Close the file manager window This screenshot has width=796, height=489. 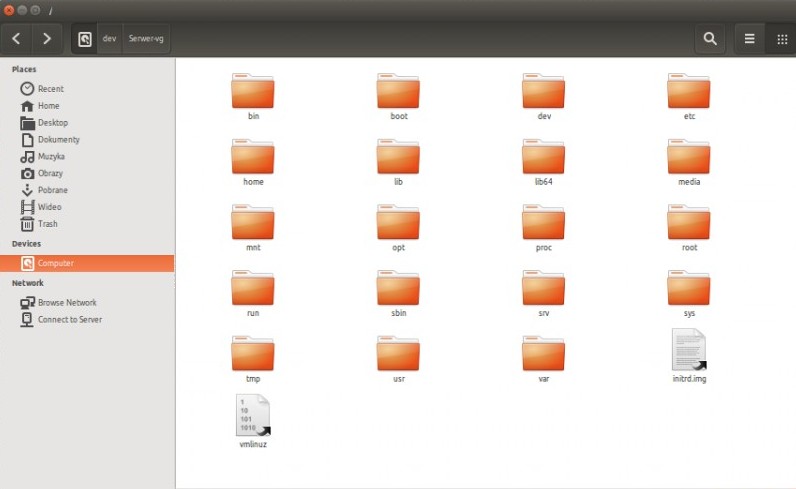(9, 10)
